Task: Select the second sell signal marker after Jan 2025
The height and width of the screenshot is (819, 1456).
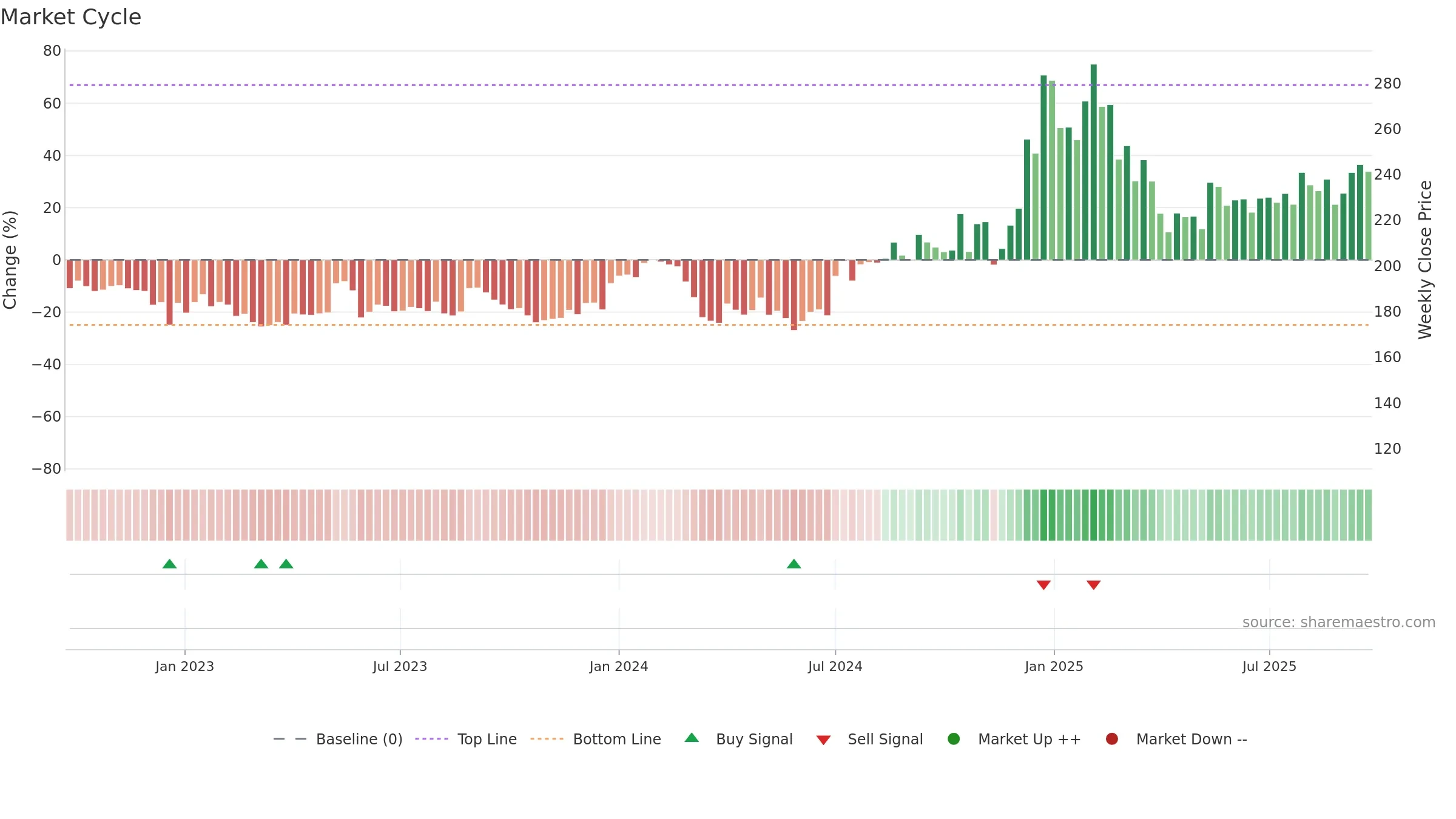Action: [1094, 585]
